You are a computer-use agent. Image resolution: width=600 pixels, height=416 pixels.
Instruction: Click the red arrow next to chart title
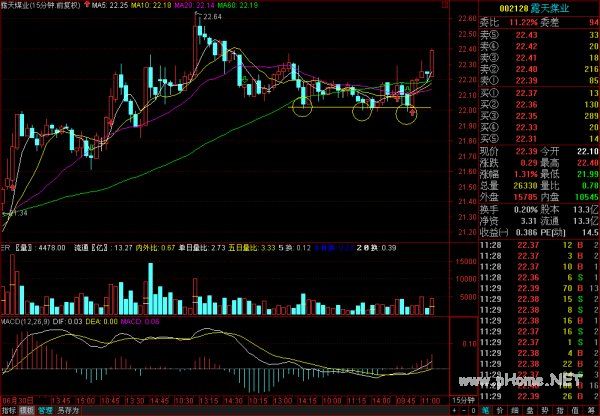pyautogui.click(x=87, y=5)
